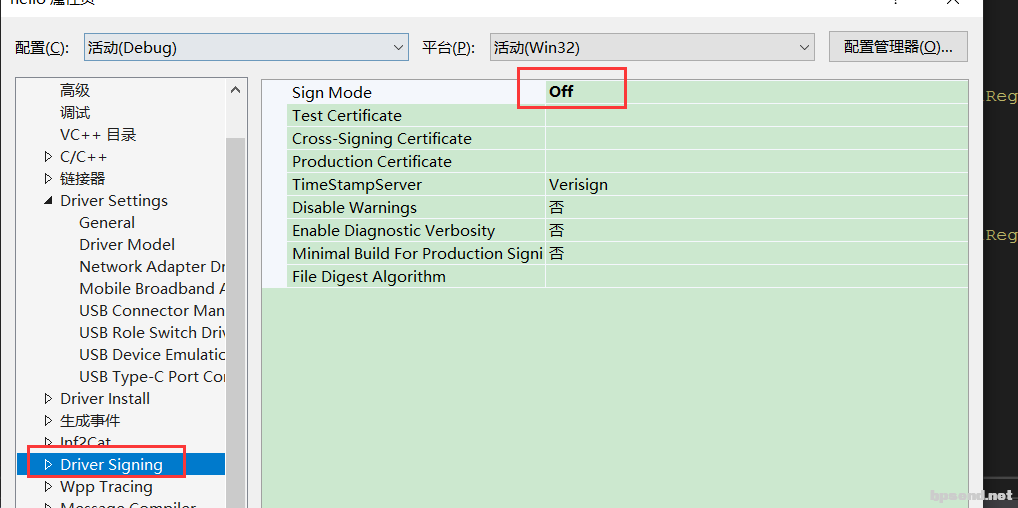Screen dimensions: 1018x508
Task: Select the USB Type-C Port Controller item
Action: point(152,377)
